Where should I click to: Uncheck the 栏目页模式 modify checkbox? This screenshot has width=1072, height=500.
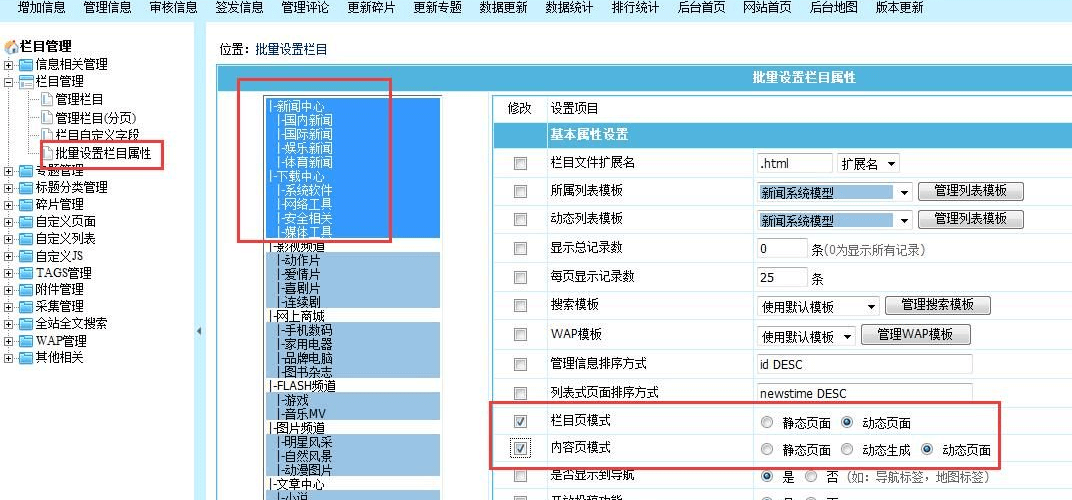pos(520,421)
